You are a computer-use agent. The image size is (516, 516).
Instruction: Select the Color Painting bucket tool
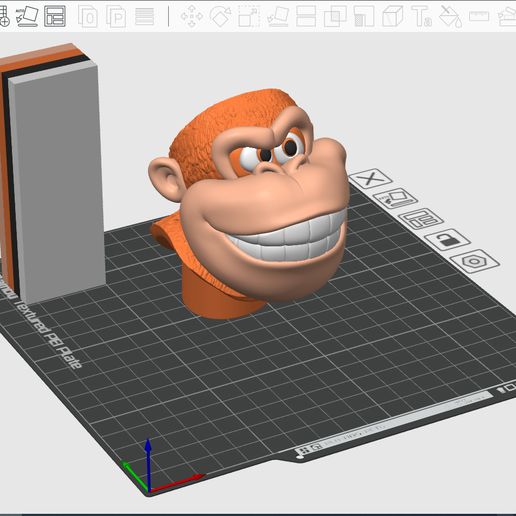click(x=450, y=16)
